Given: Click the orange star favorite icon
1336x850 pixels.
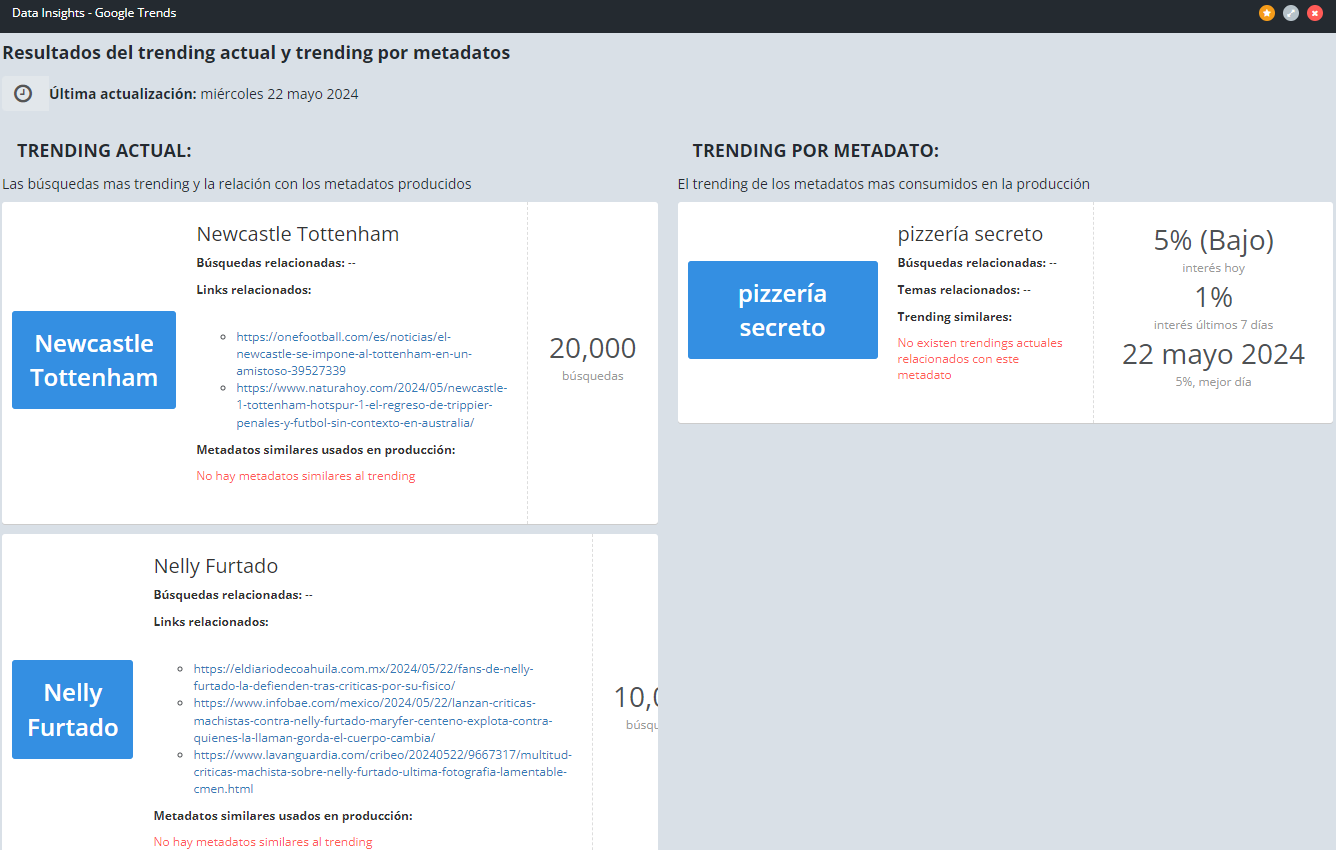Looking at the screenshot, I should tap(1267, 13).
